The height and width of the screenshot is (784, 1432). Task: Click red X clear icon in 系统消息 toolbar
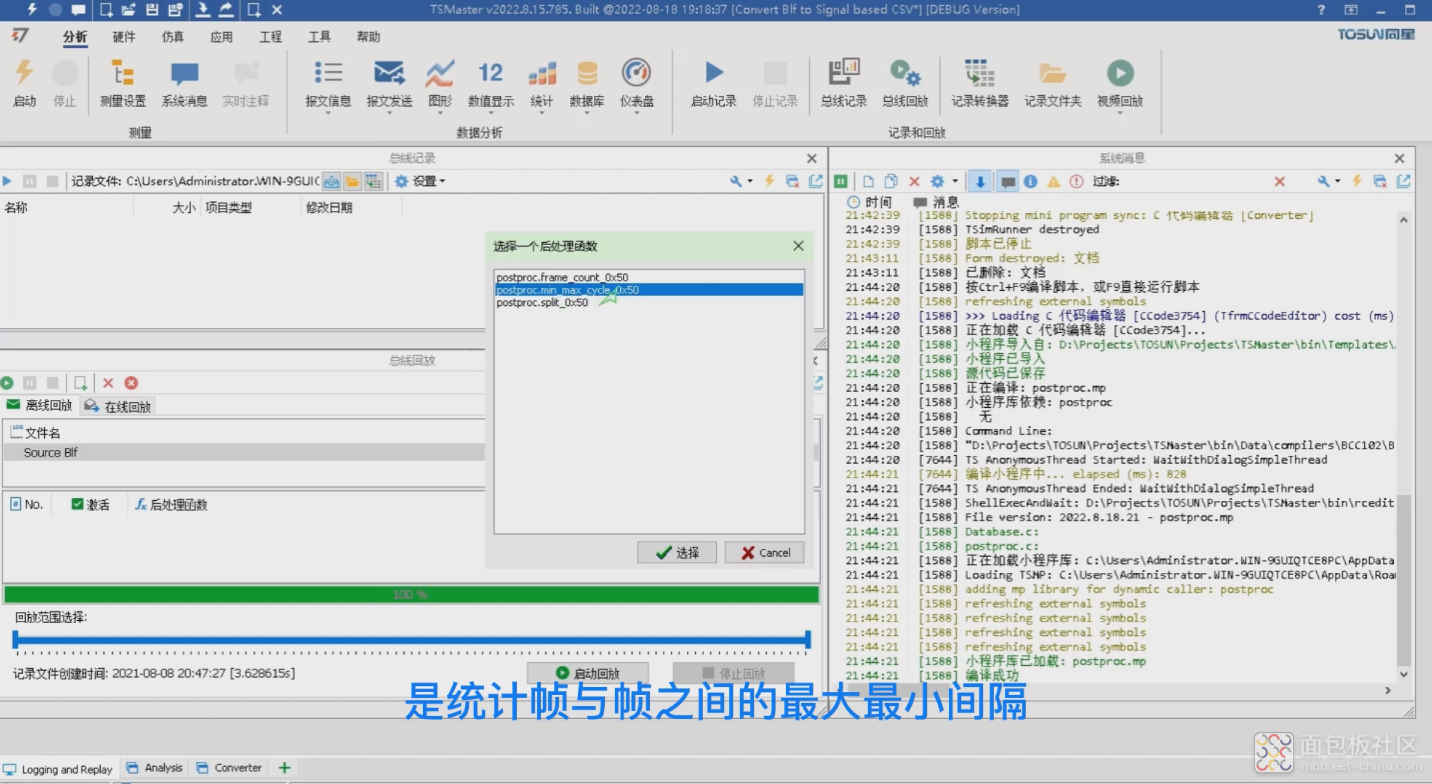(x=914, y=181)
